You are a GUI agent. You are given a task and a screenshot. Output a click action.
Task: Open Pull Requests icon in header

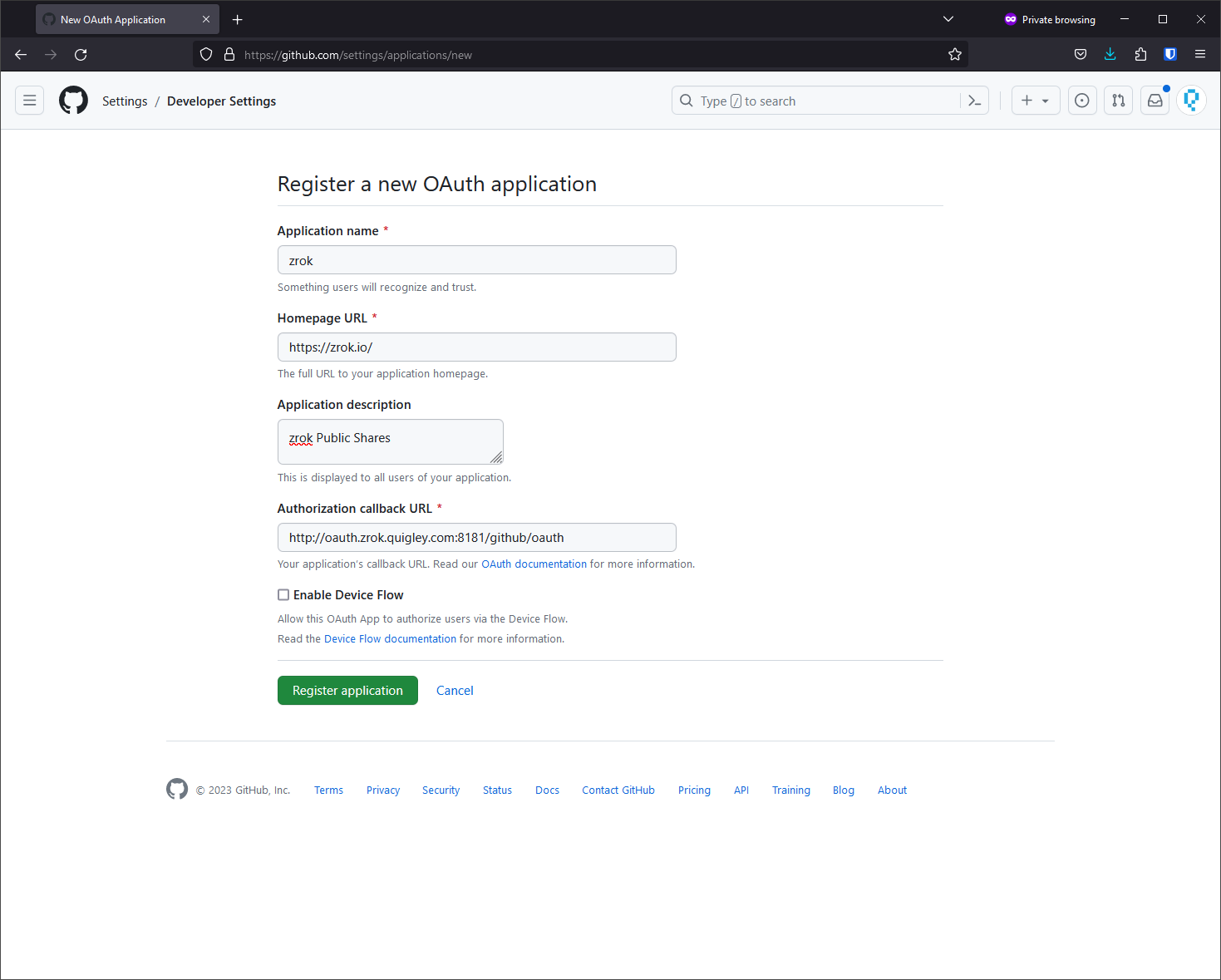pyautogui.click(x=1118, y=101)
